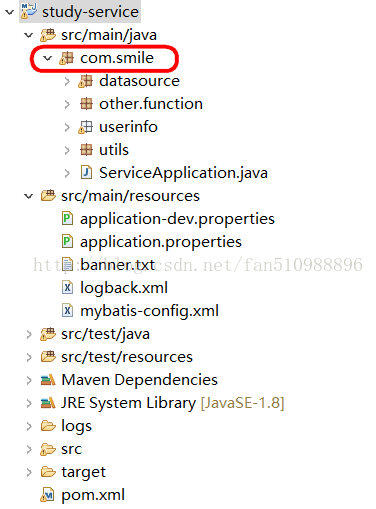The height and width of the screenshot is (509, 376).
Task: Click the pom.xml Maven file icon
Action: 47,495
